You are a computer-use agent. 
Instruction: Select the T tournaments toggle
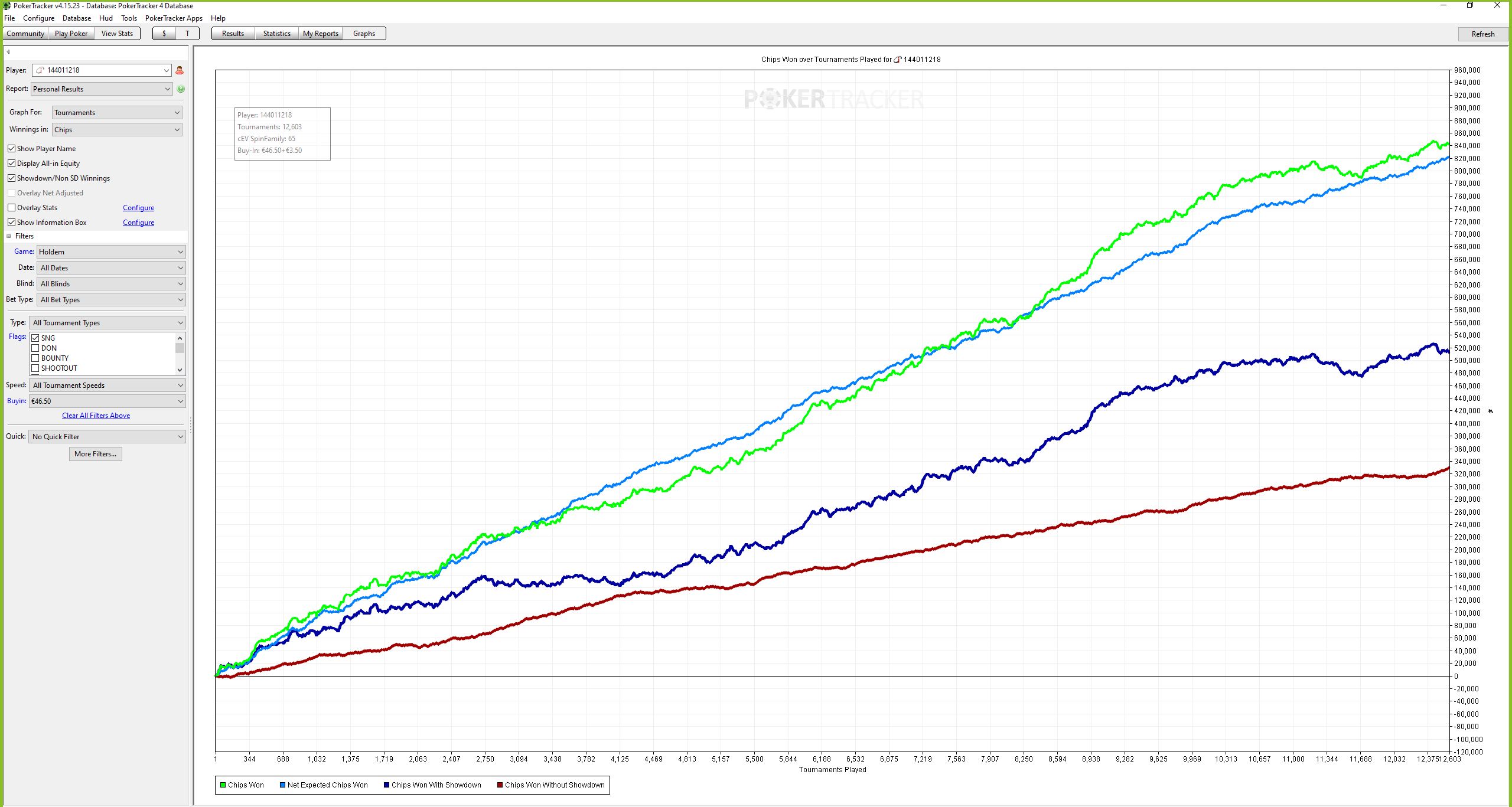coord(188,34)
